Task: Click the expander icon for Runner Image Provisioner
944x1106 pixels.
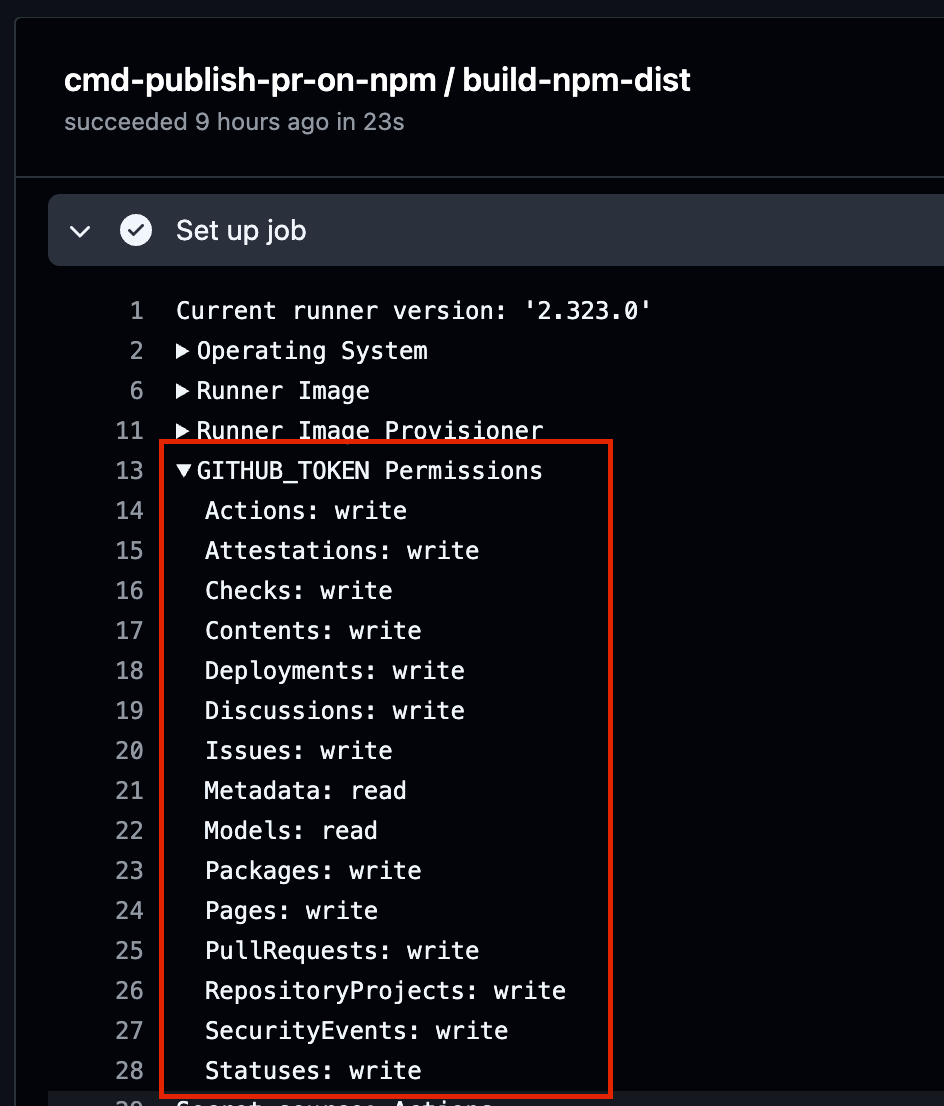Action: tap(184, 430)
